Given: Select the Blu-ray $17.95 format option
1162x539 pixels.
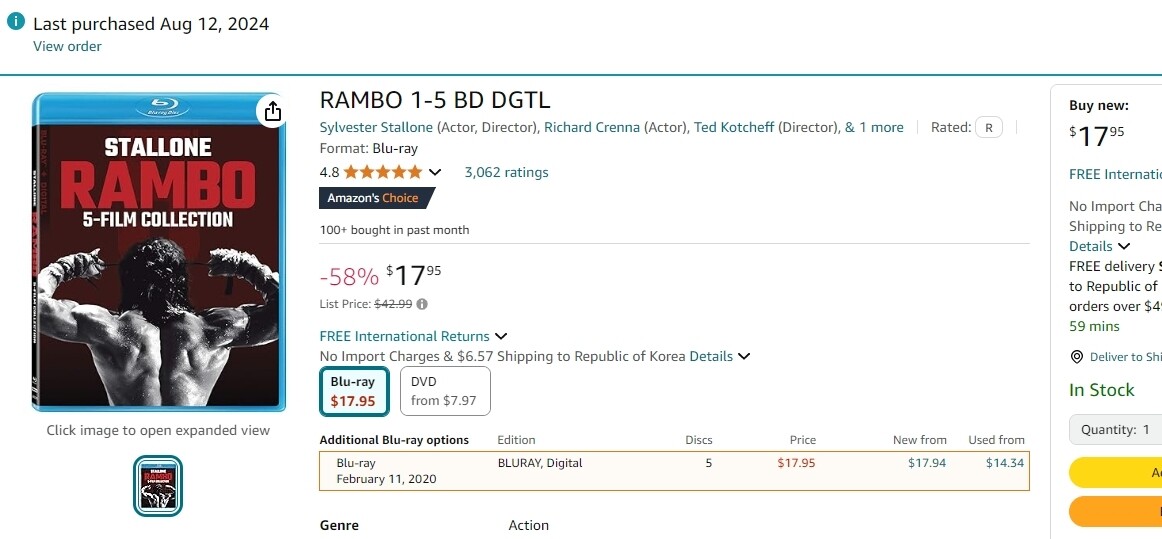Looking at the screenshot, I should [x=354, y=391].
